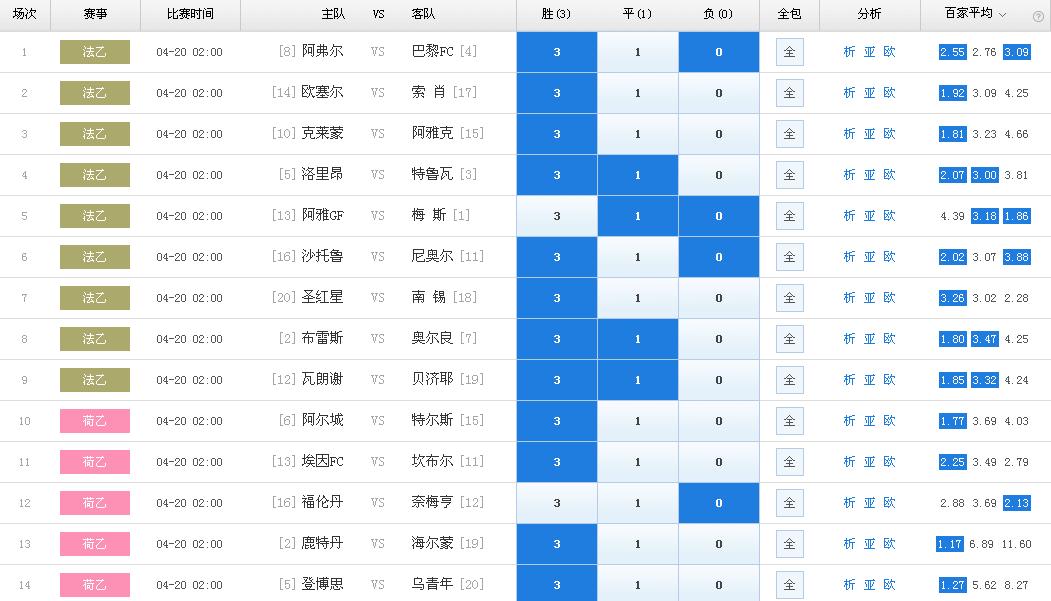Open 亚 link for 布雷斯 vs 奥尔良
Image resolution: width=1051 pixels, height=601 pixels.
point(869,338)
